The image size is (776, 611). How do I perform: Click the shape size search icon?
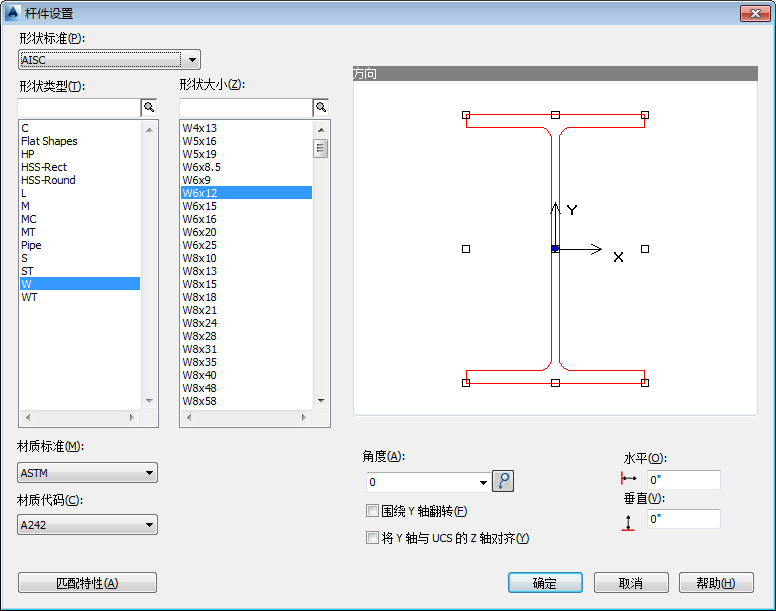[321, 107]
